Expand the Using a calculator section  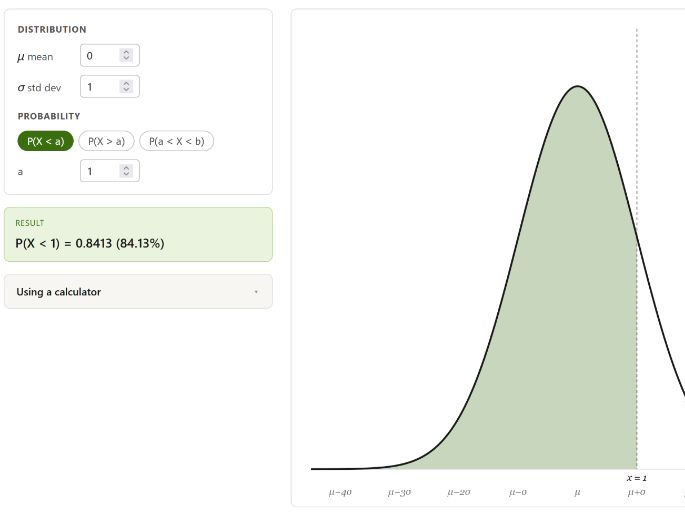coord(138,292)
